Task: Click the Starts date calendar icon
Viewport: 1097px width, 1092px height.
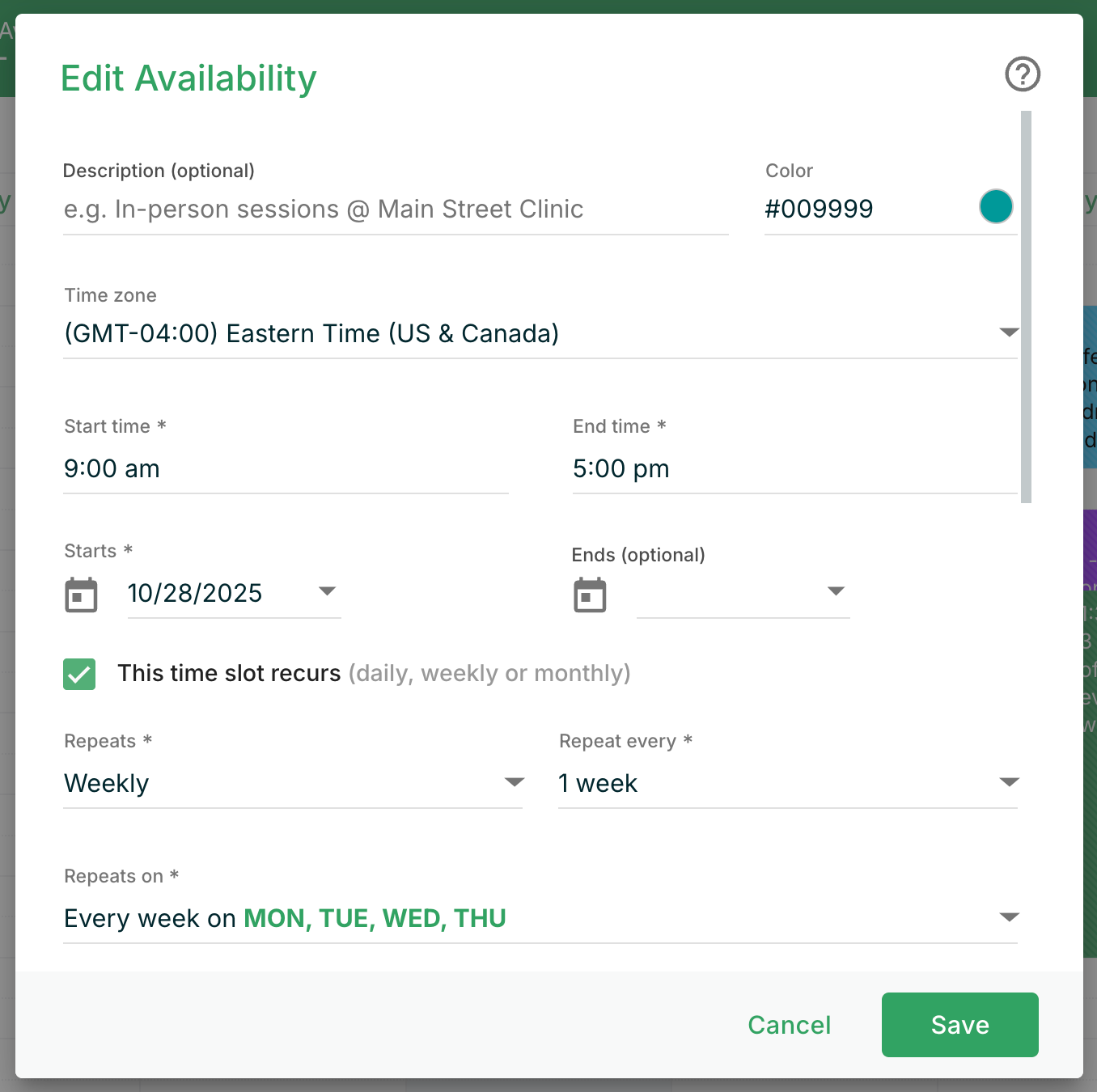Action: point(81,595)
